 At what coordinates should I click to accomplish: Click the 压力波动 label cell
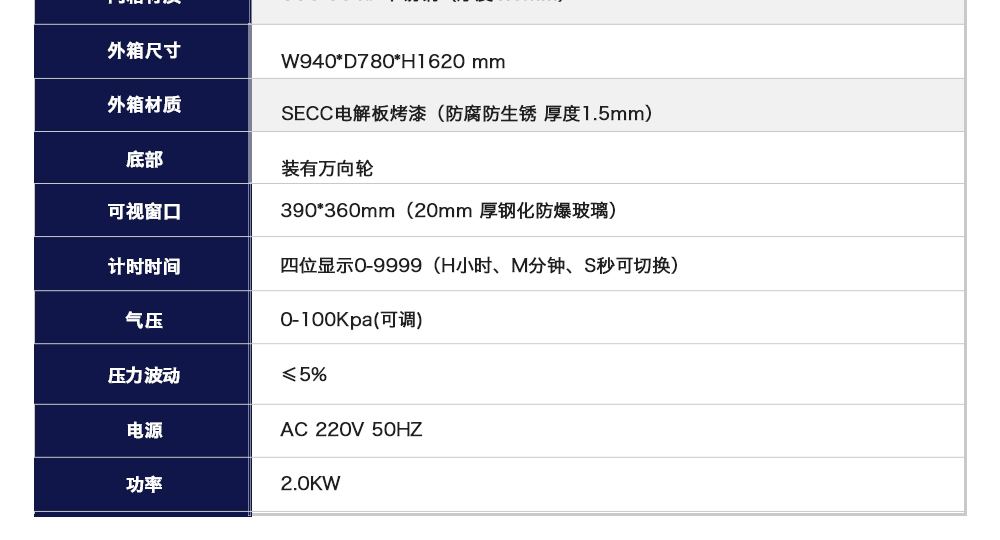pyautogui.click(x=143, y=375)
